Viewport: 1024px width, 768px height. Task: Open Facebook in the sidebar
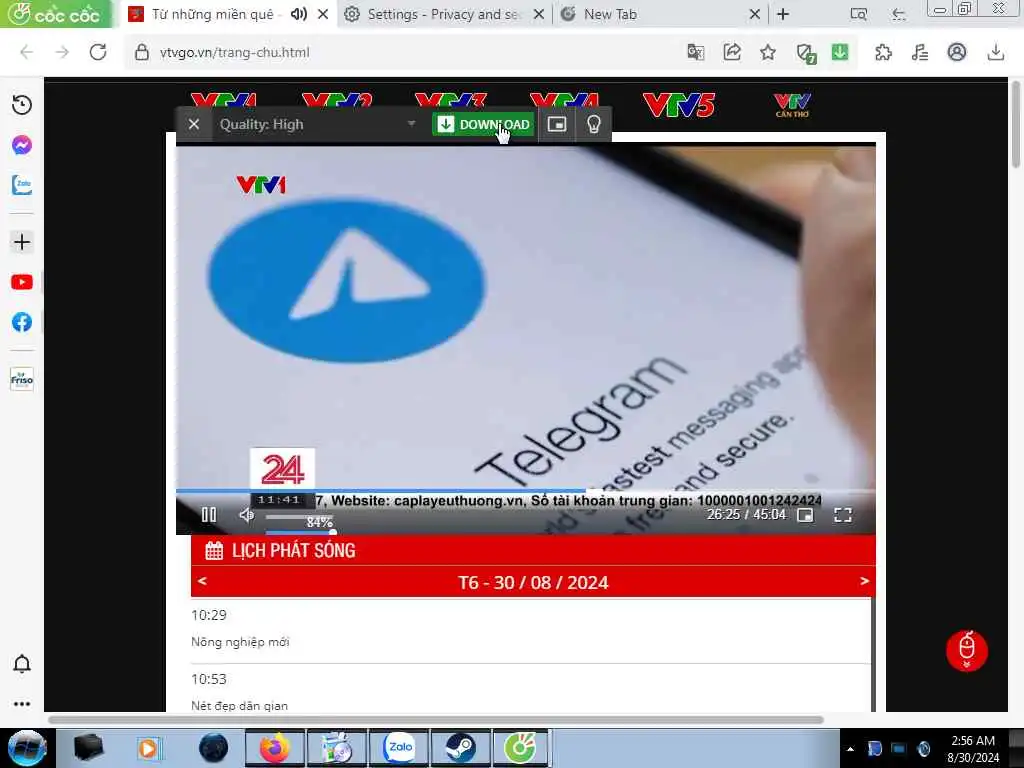click(x=22, y=322)
